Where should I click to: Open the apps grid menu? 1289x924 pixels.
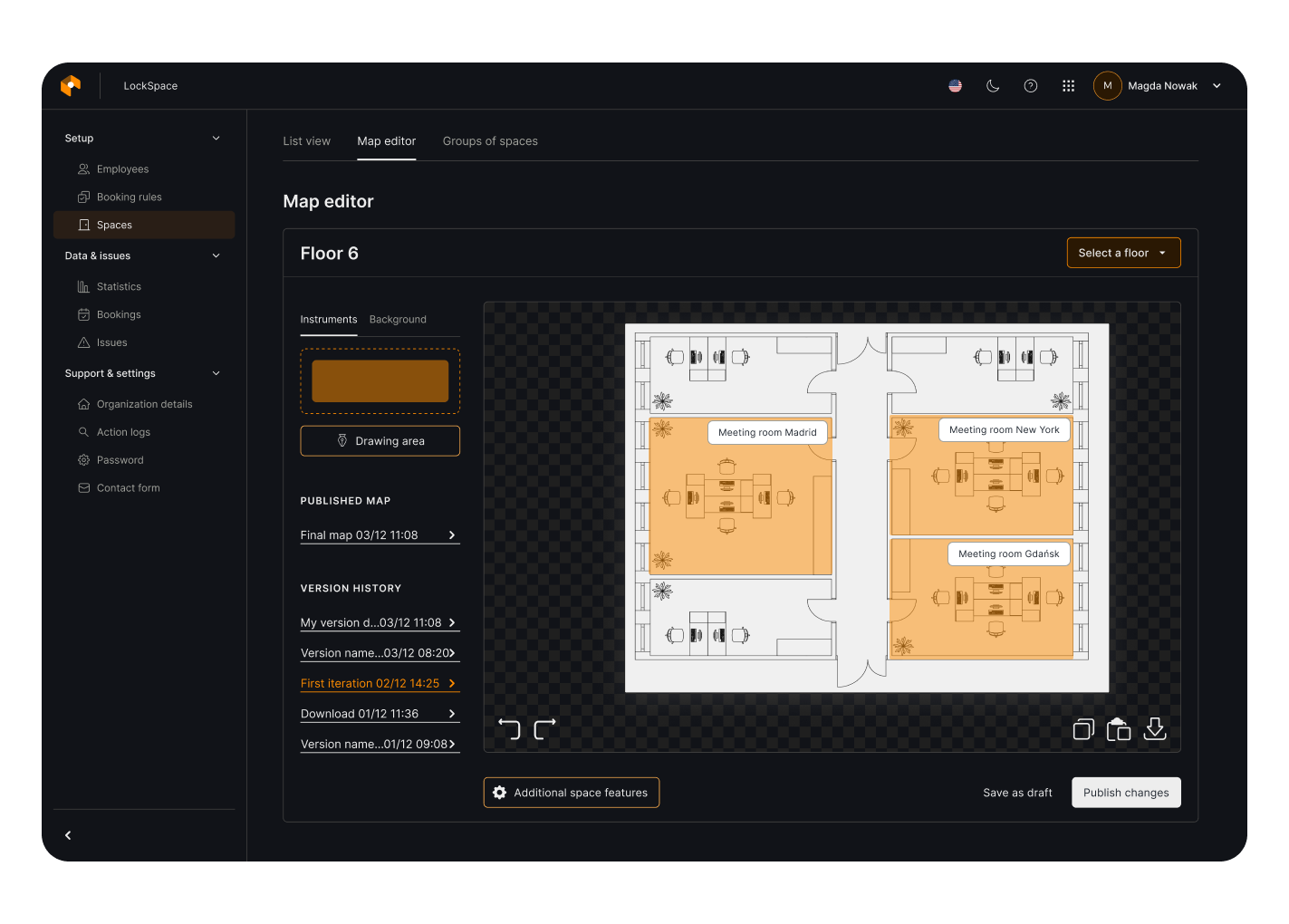click(x=1069, y=86)
